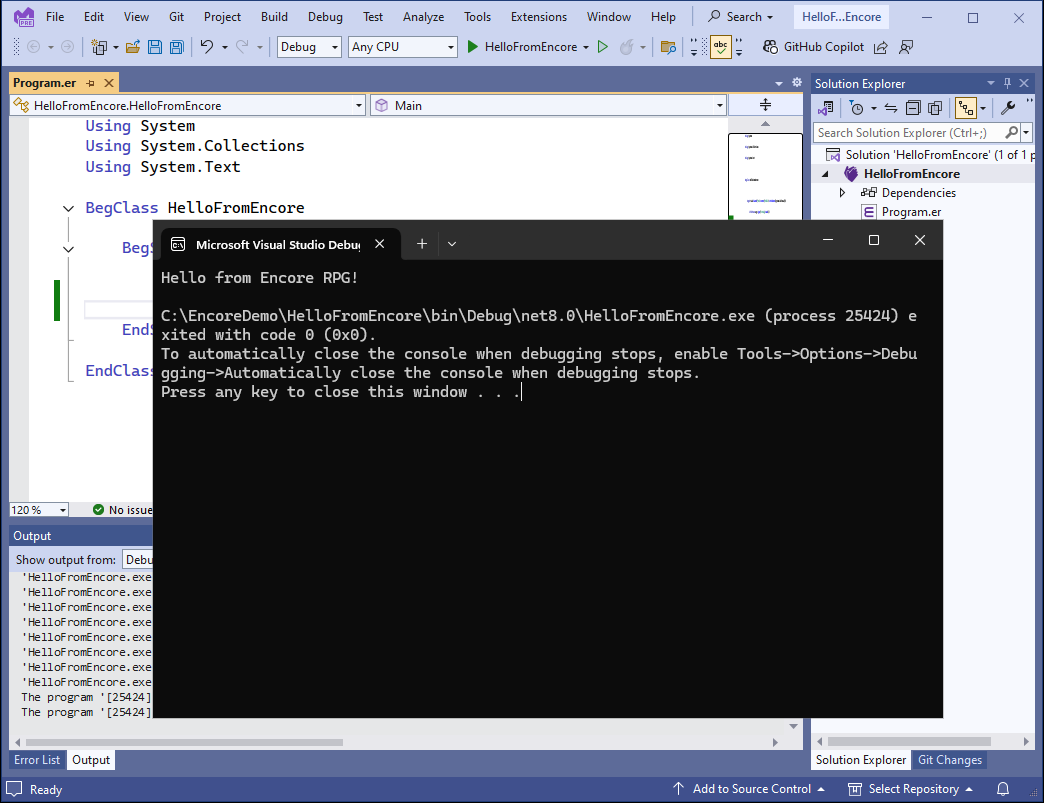Click the Hot Reload flame icon

[x=627, y=47]
